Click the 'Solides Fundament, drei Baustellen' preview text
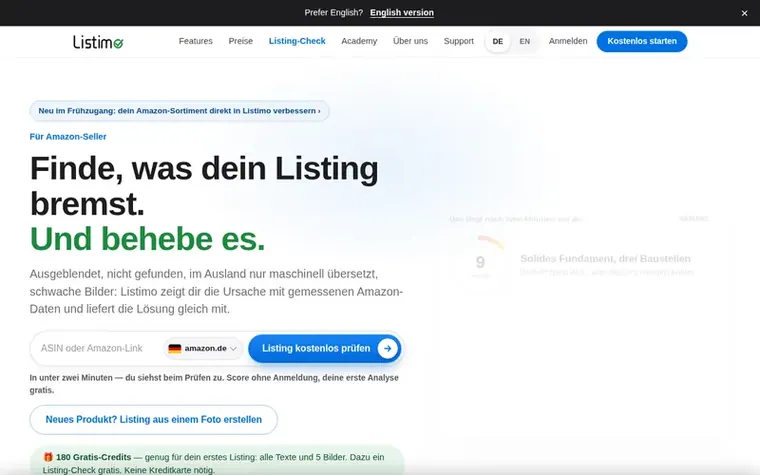The height and width of the screenshot is (475, 760). point(605,259)
